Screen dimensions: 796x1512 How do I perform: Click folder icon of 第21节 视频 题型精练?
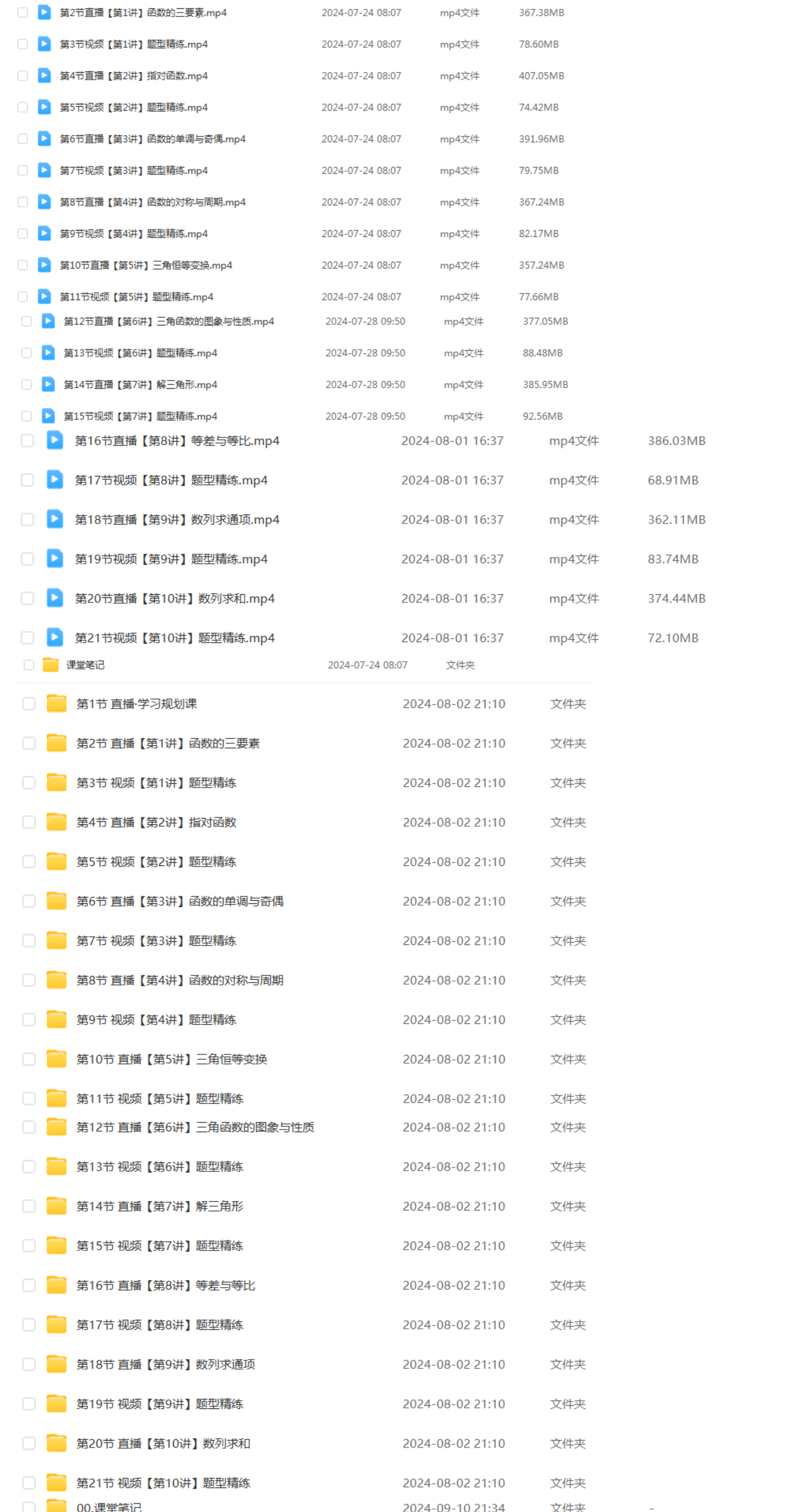(56, 1483)
